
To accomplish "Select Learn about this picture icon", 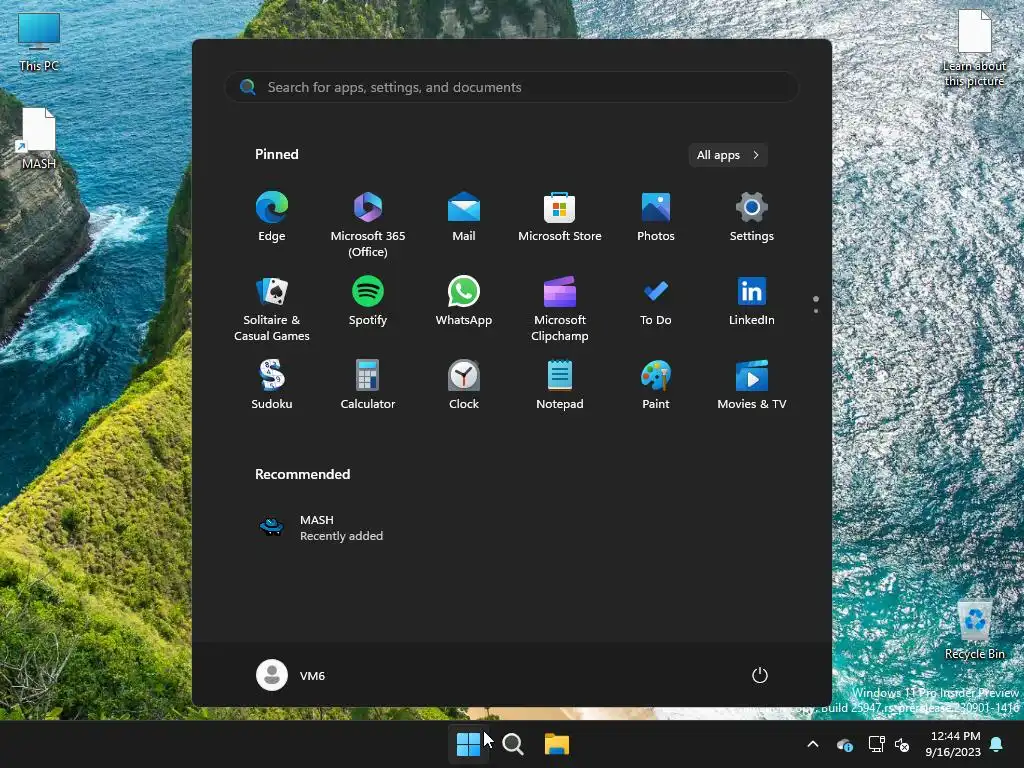I will coord(974,49).
